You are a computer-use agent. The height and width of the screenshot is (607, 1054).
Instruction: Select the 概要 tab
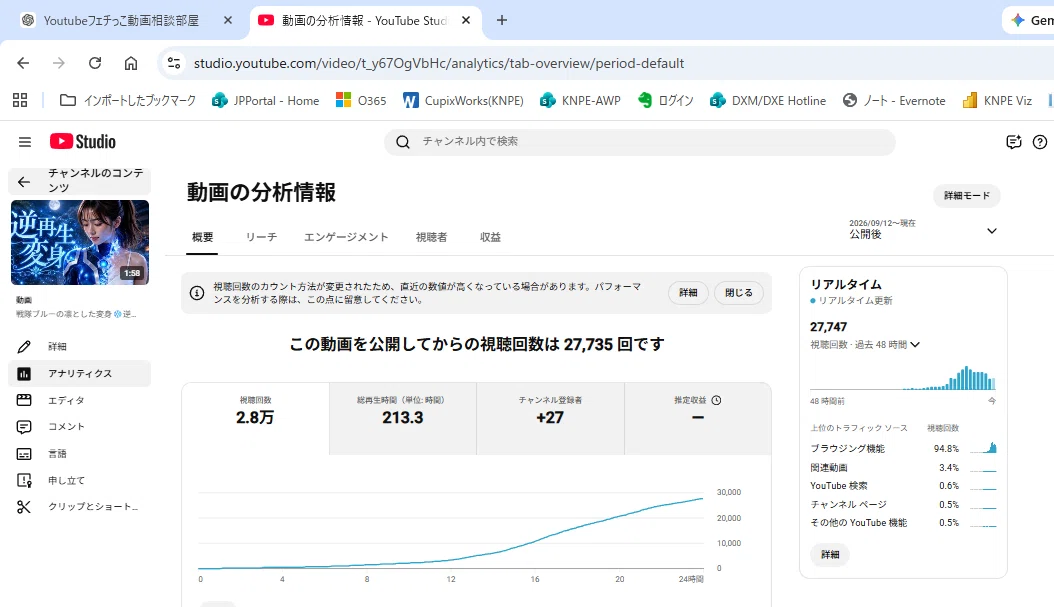click(202, 237)
